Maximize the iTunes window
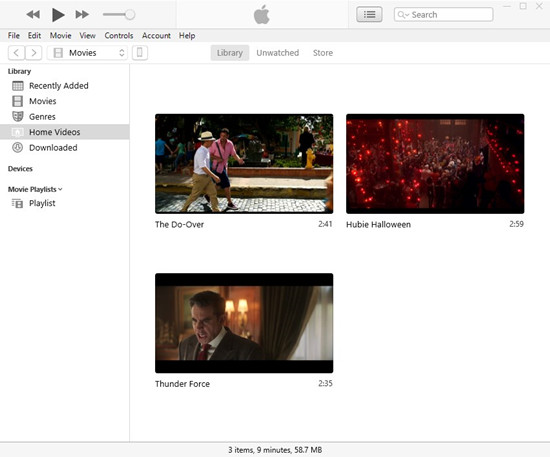Screen dimensions: 550x457 tap(523, 6)
